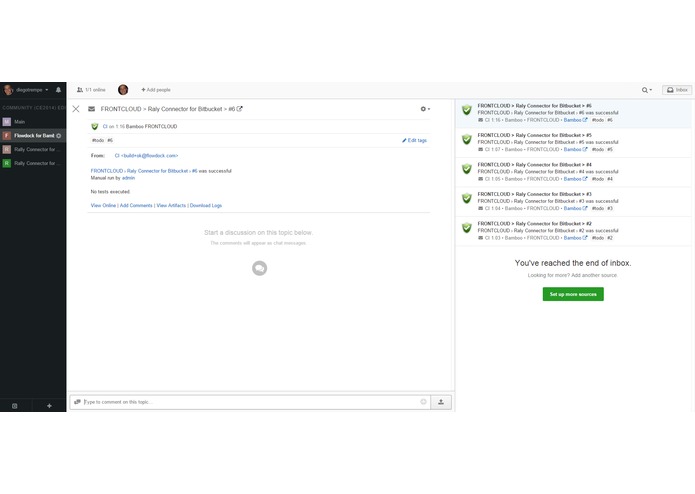Image resolution: width=695 pixels, height=494 pixels.
Task: Click the 1/1 online people indicator
Action: pos(91,90)
